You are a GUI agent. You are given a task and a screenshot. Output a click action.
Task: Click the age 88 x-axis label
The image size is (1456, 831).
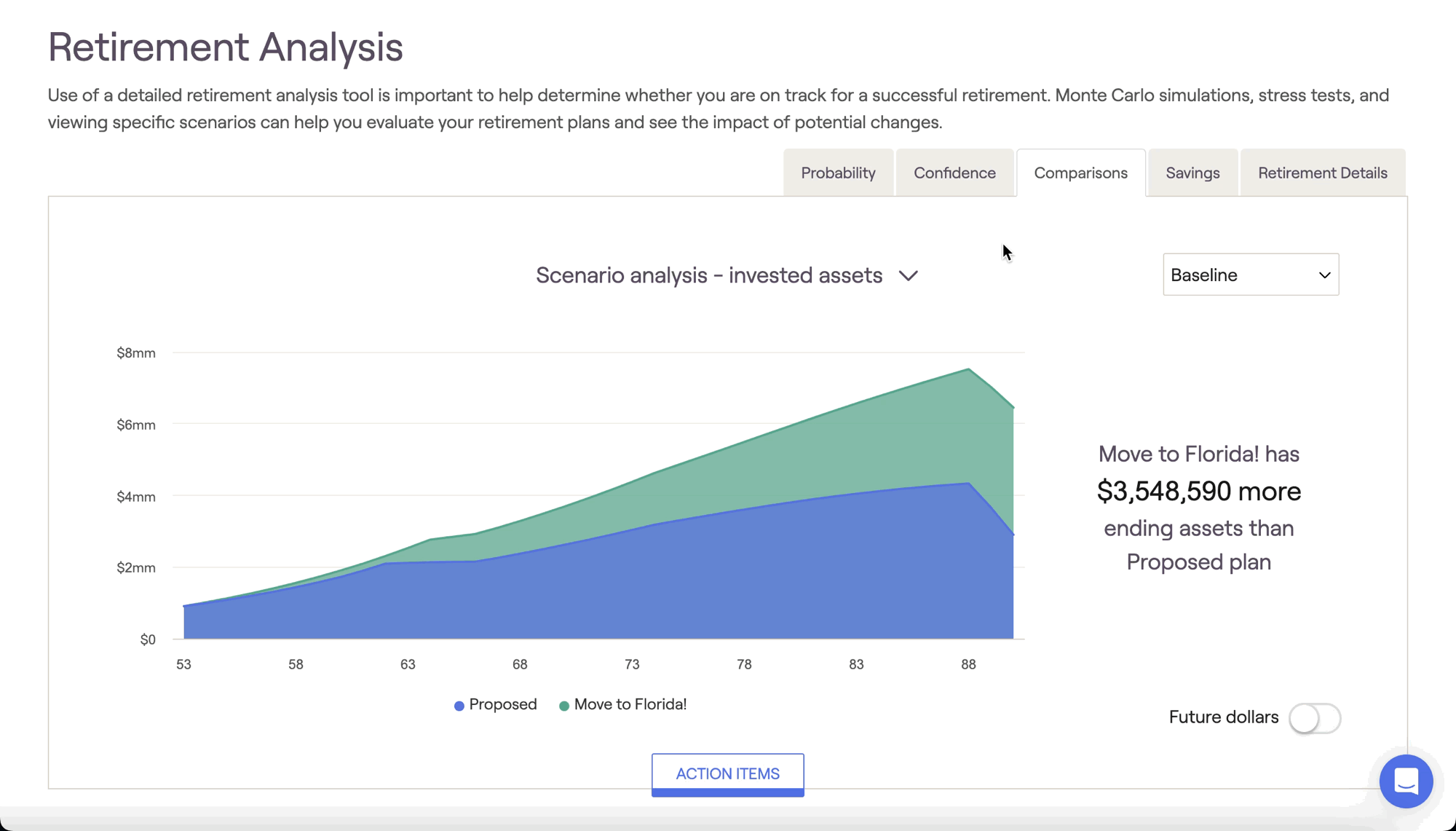click(968, 664)
